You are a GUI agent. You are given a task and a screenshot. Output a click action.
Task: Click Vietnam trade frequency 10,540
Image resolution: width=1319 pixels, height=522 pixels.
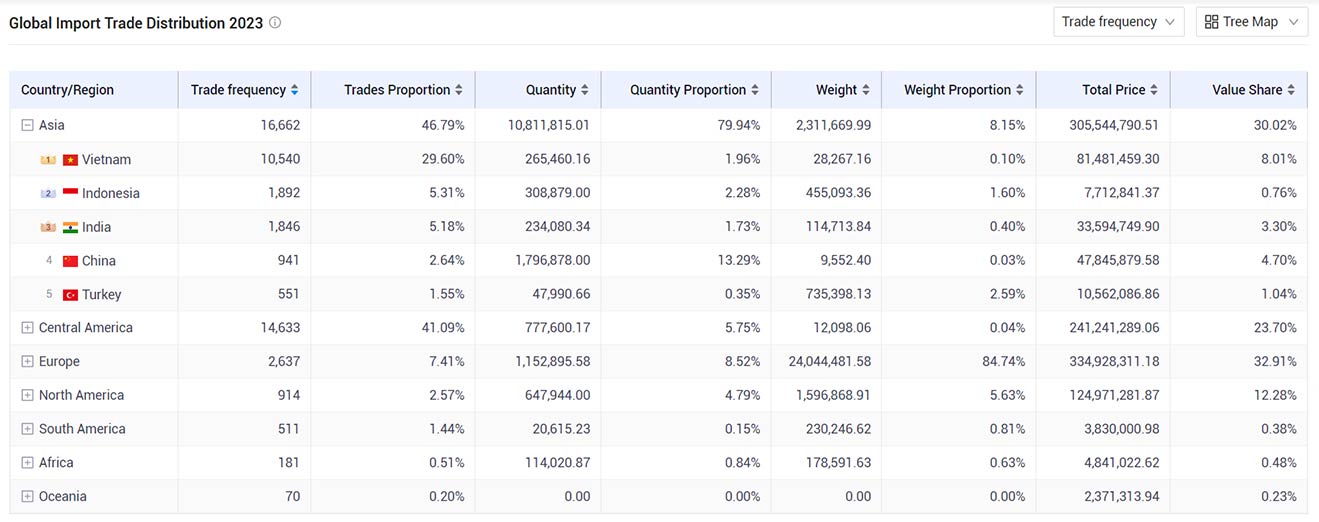pos(278,160)
